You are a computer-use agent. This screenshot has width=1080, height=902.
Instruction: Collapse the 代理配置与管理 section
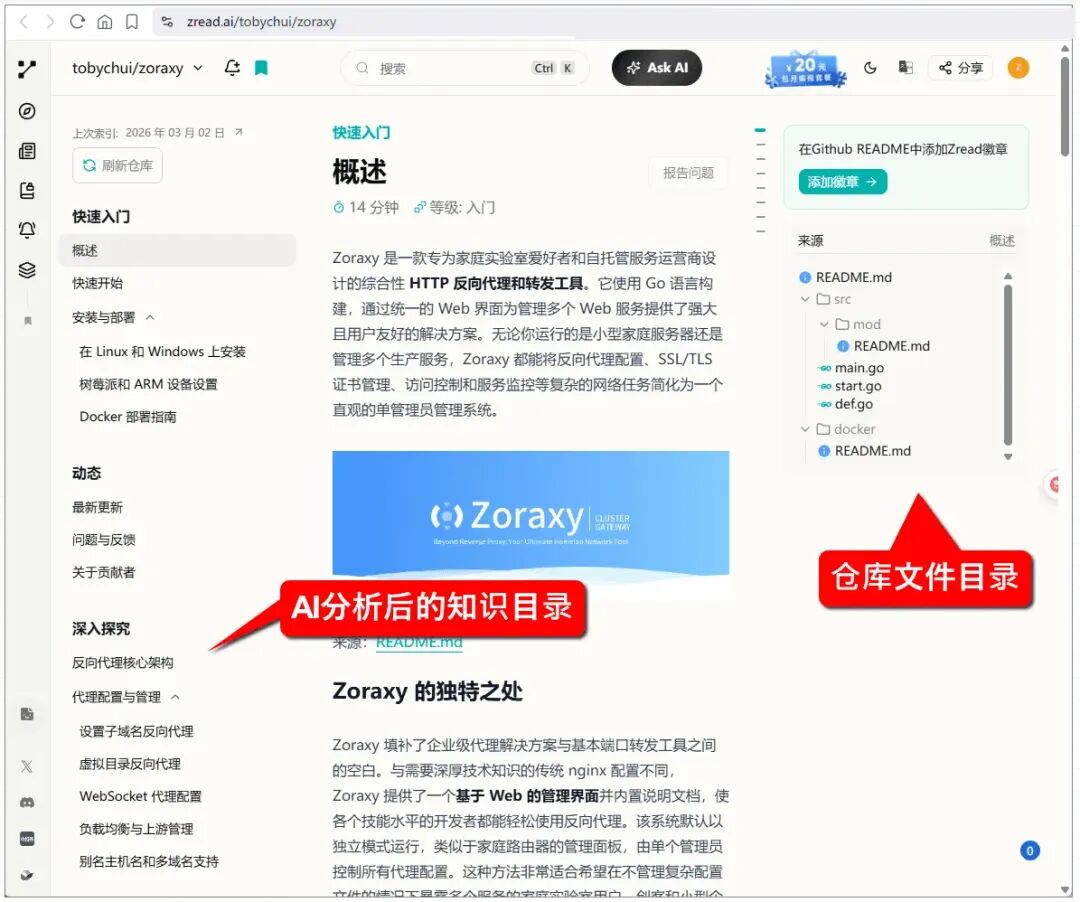(176, 697)
